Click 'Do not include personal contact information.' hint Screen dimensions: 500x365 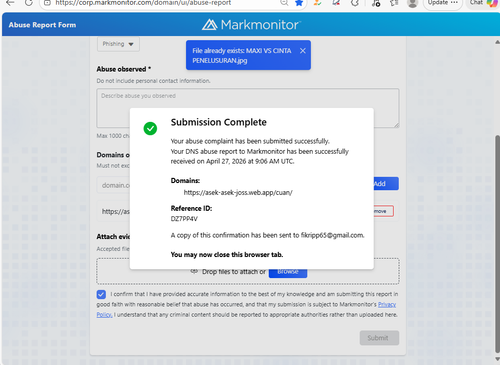153,81
